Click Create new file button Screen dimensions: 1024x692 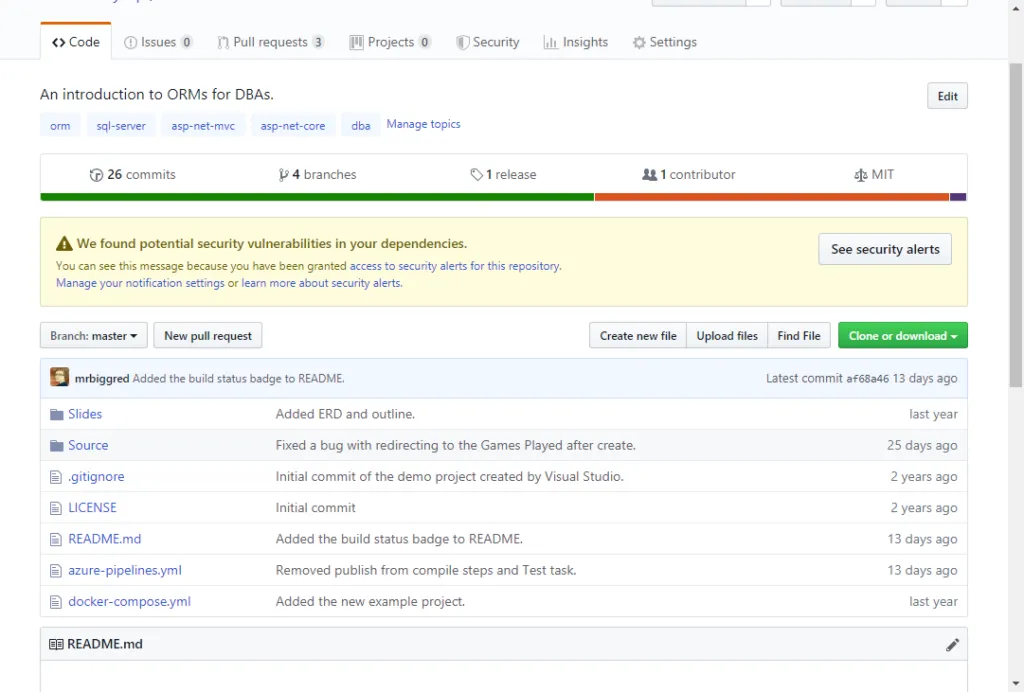[638, 336]
